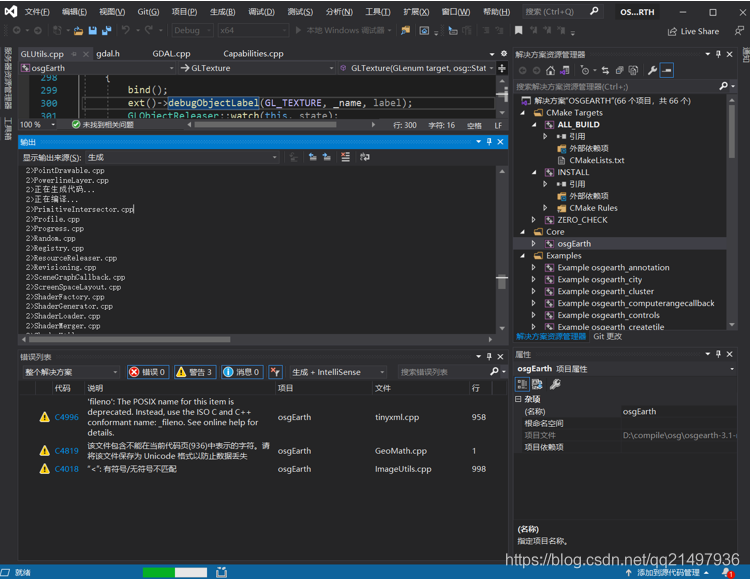Open the GLTexture class dropdown
The image size is (750, 579).
[256, 68]
